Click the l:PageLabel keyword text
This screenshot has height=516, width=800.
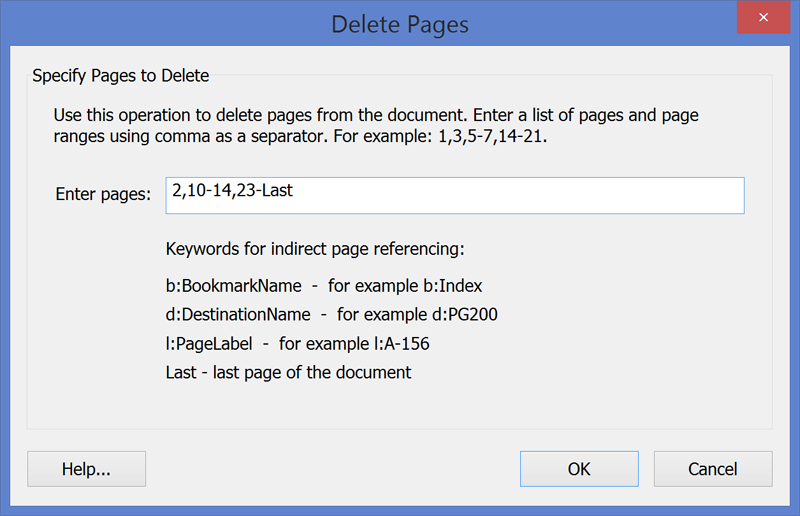(x=209, y=343)
